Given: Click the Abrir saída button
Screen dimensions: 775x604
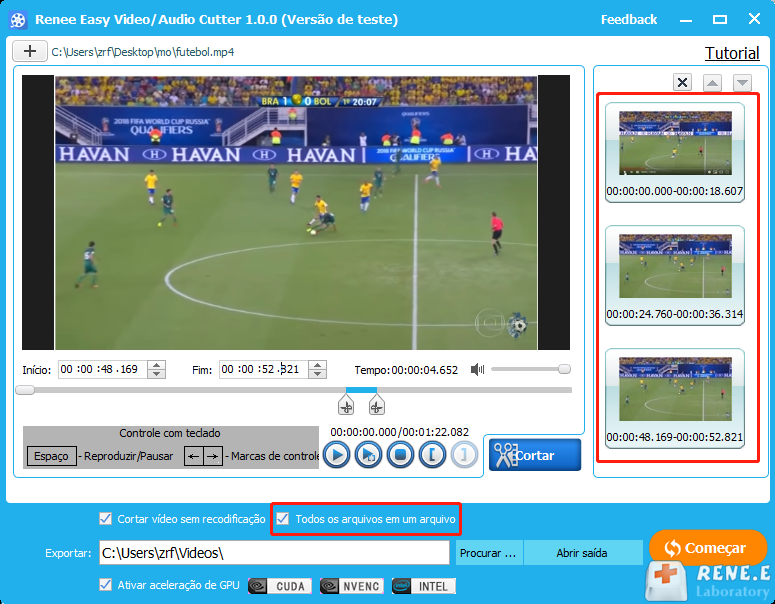Looking at the screenshot, I should 582,553.
